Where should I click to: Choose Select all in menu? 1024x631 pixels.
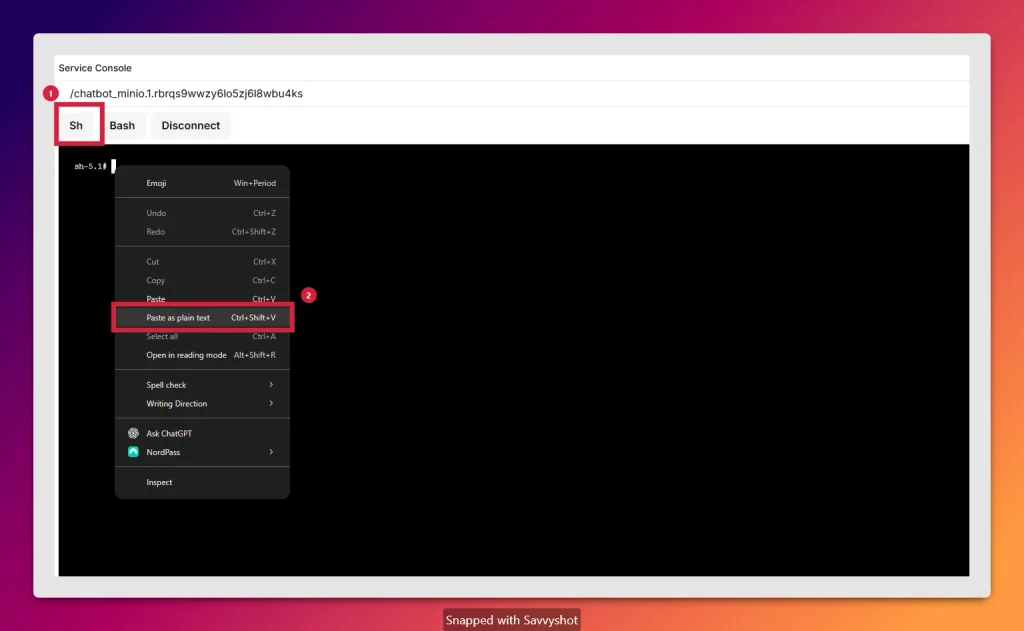click(x=202, y=336)
